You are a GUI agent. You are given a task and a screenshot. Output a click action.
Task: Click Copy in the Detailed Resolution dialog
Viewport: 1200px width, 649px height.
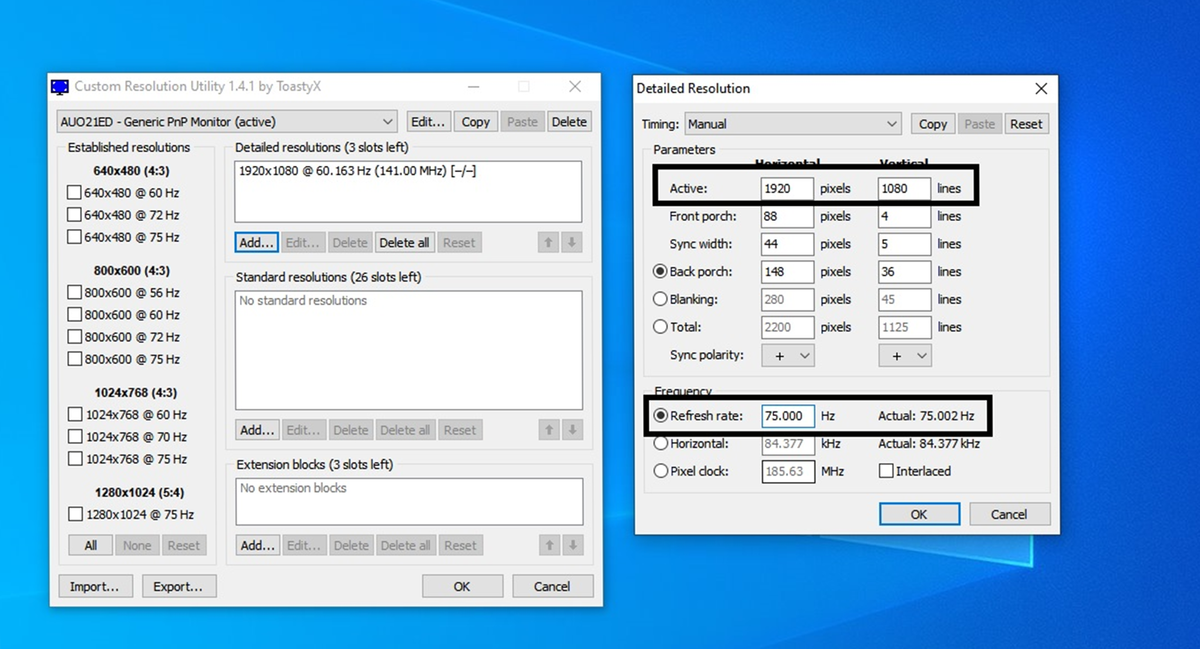coord(933,124)
